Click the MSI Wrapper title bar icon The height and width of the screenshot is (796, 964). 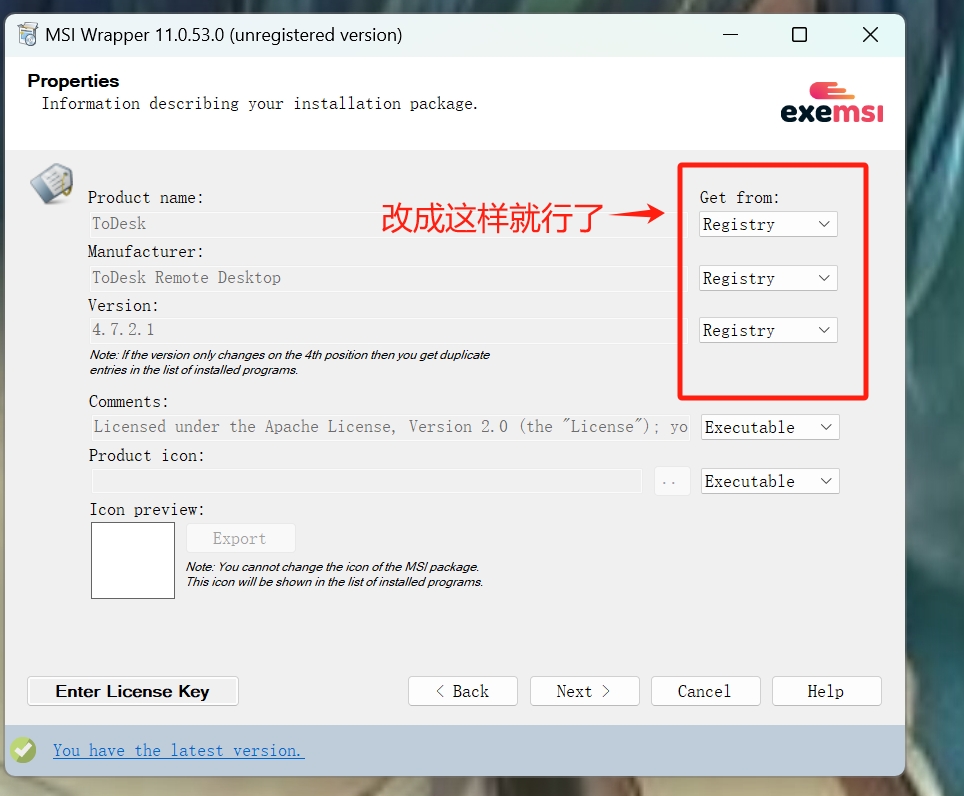pyautogui.click(x=28, y=34)
